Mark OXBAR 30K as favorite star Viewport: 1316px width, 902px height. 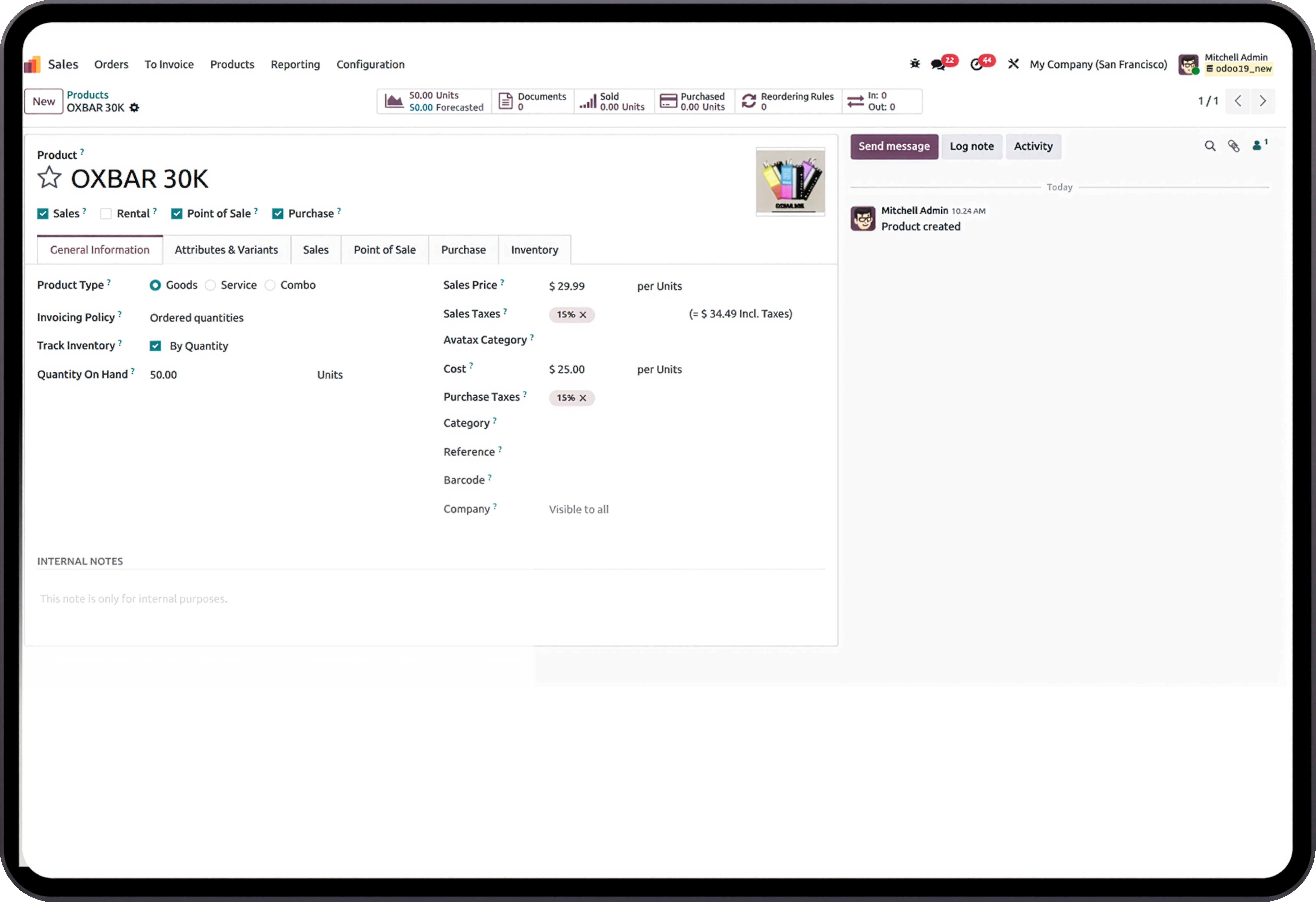tap(49, 178)
